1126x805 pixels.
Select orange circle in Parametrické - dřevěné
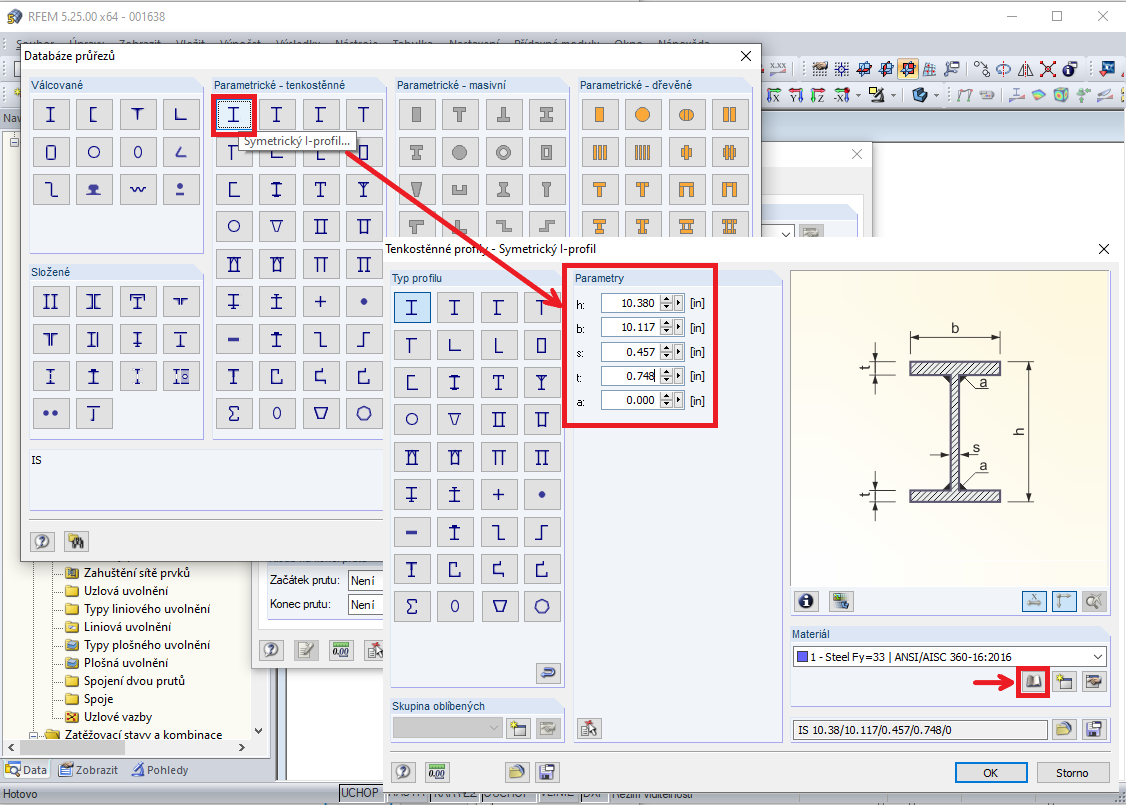pyautogui.click(x=643, y=115)
